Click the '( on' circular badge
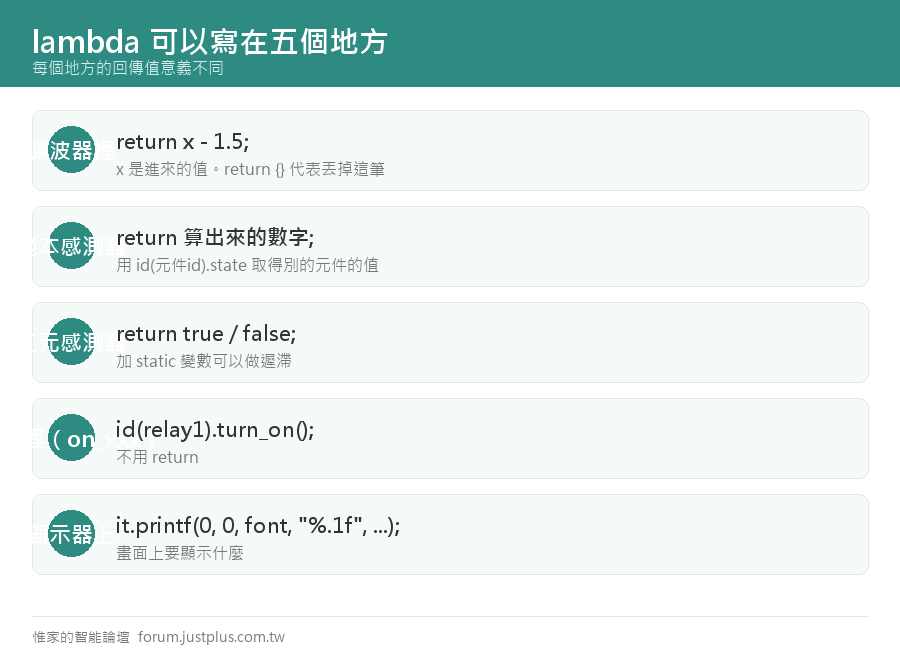Viewport: 900px width, 660px height. pyautogui.click(x=72, y=438)
